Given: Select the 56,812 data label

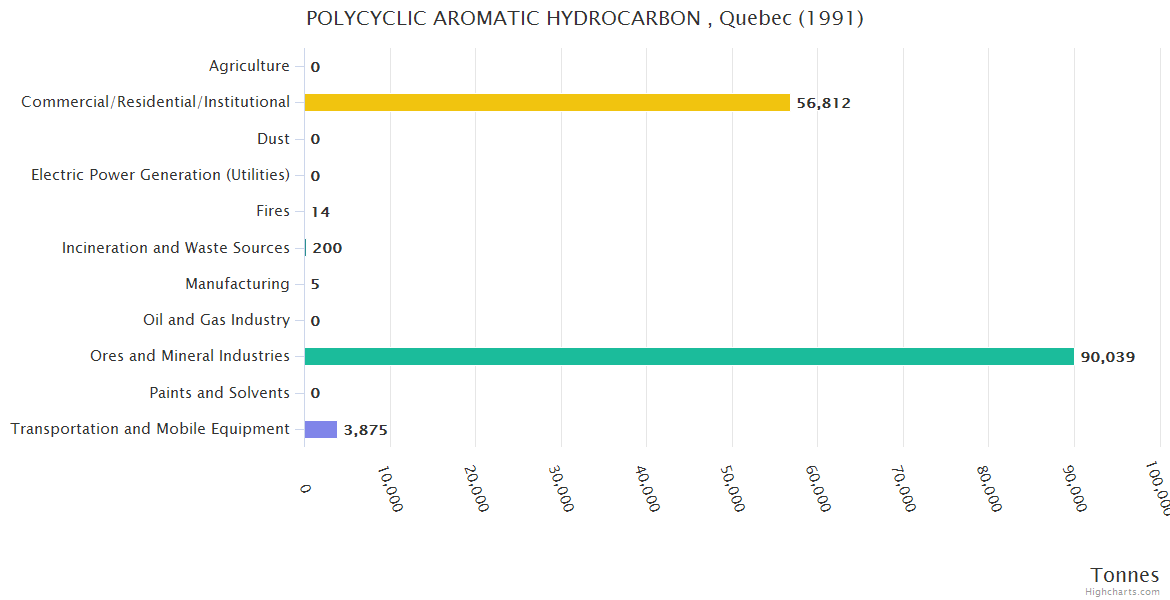Looking at the screenshot, I should (823, 103).
